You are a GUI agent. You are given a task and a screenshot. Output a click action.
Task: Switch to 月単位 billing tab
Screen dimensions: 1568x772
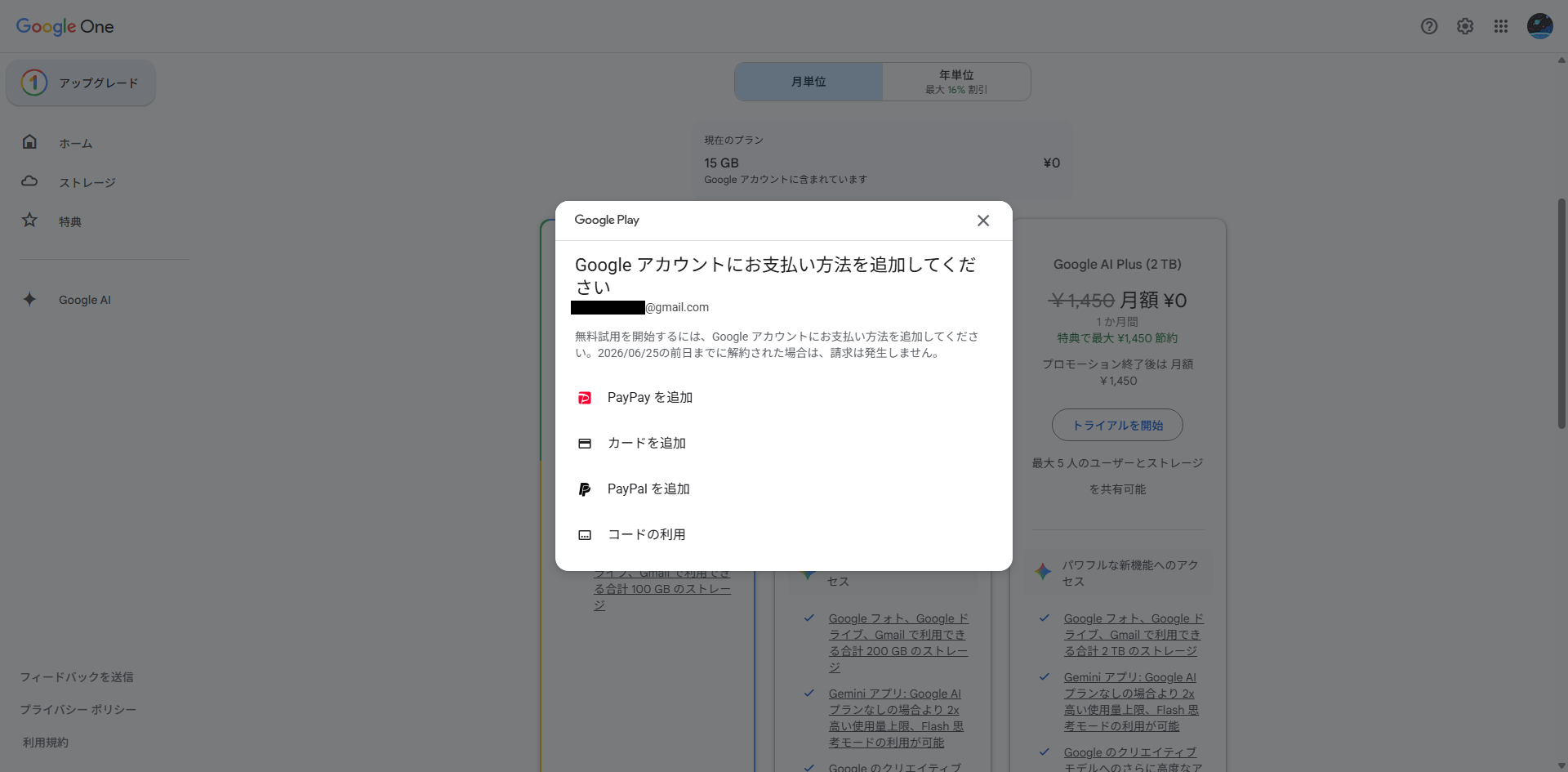808,82
